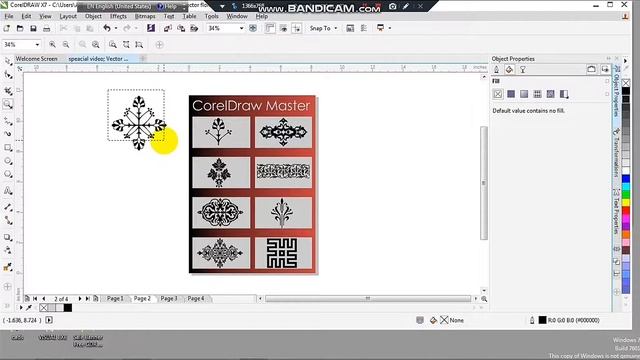Click the Zoom In icon
Image resolution: width=640 pixels, height=360 pixels.
(52, 44)
